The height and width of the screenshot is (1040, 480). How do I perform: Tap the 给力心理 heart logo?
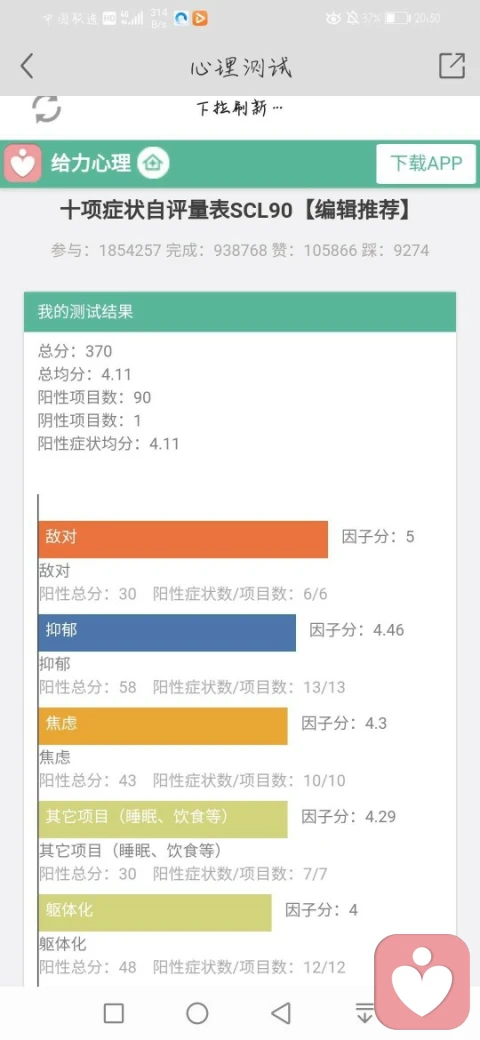tap(23, 162)
